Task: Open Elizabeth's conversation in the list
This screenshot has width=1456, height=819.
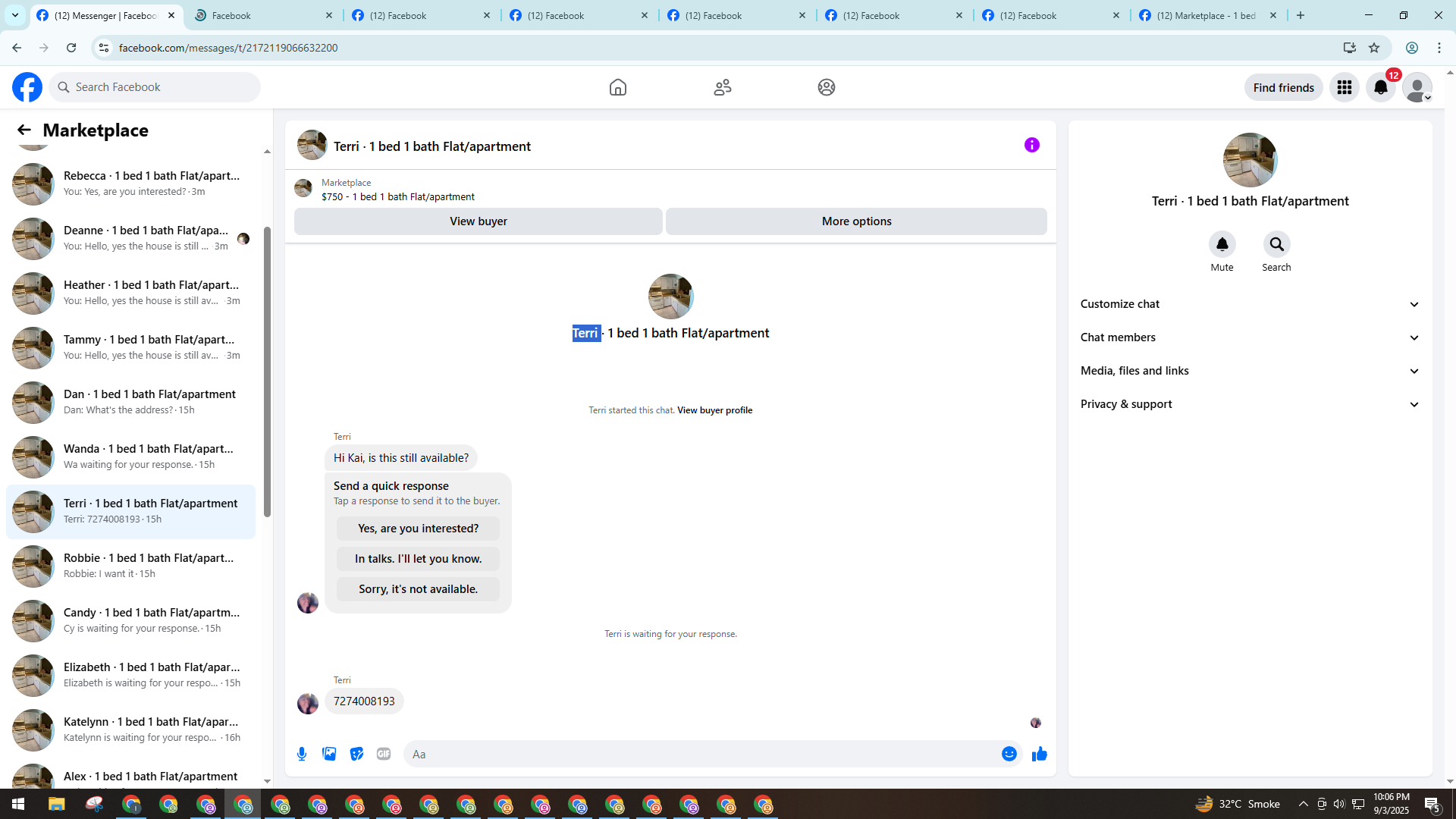Action: click(131, 676)
